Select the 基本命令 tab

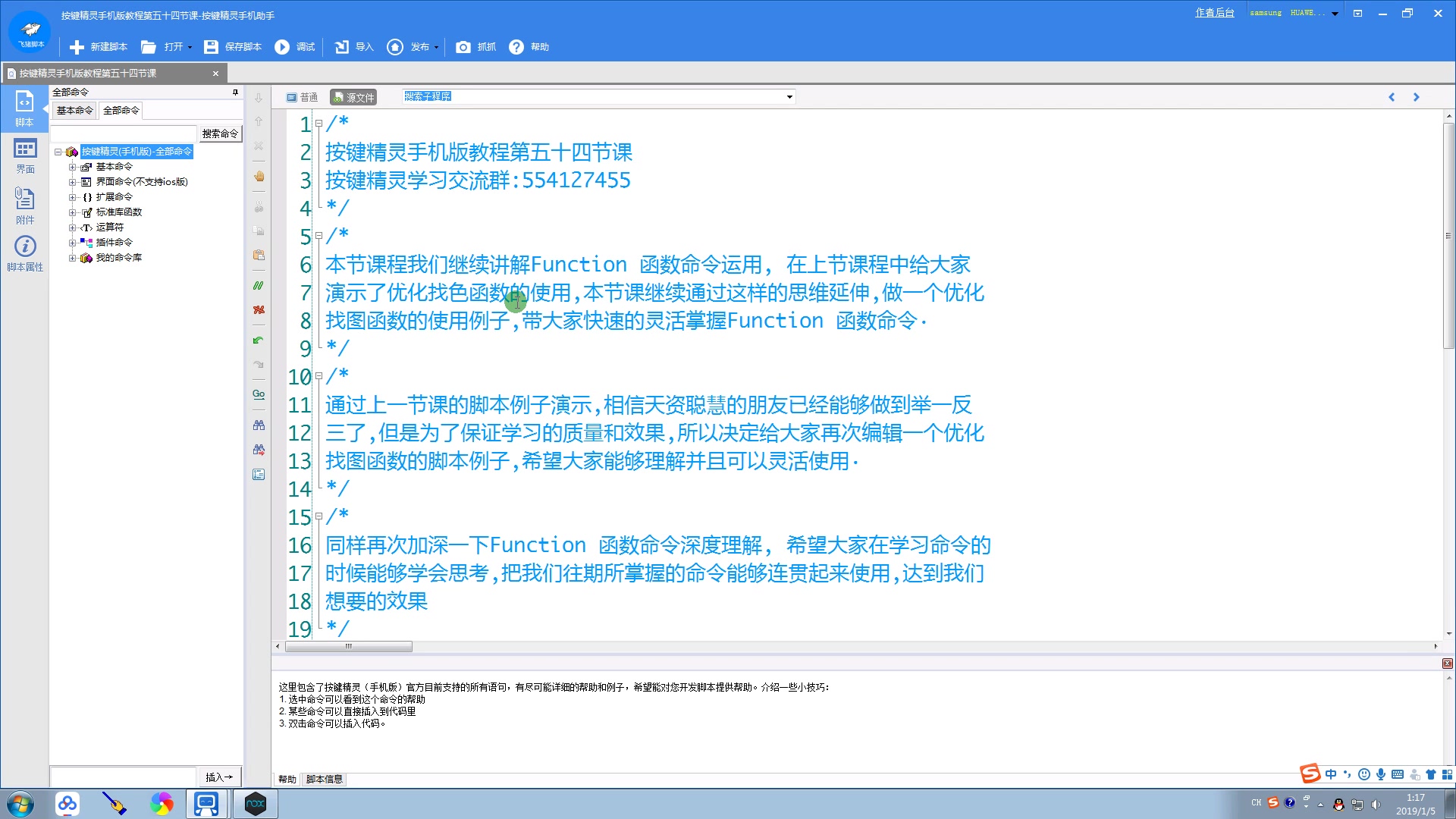click(74, 111)
